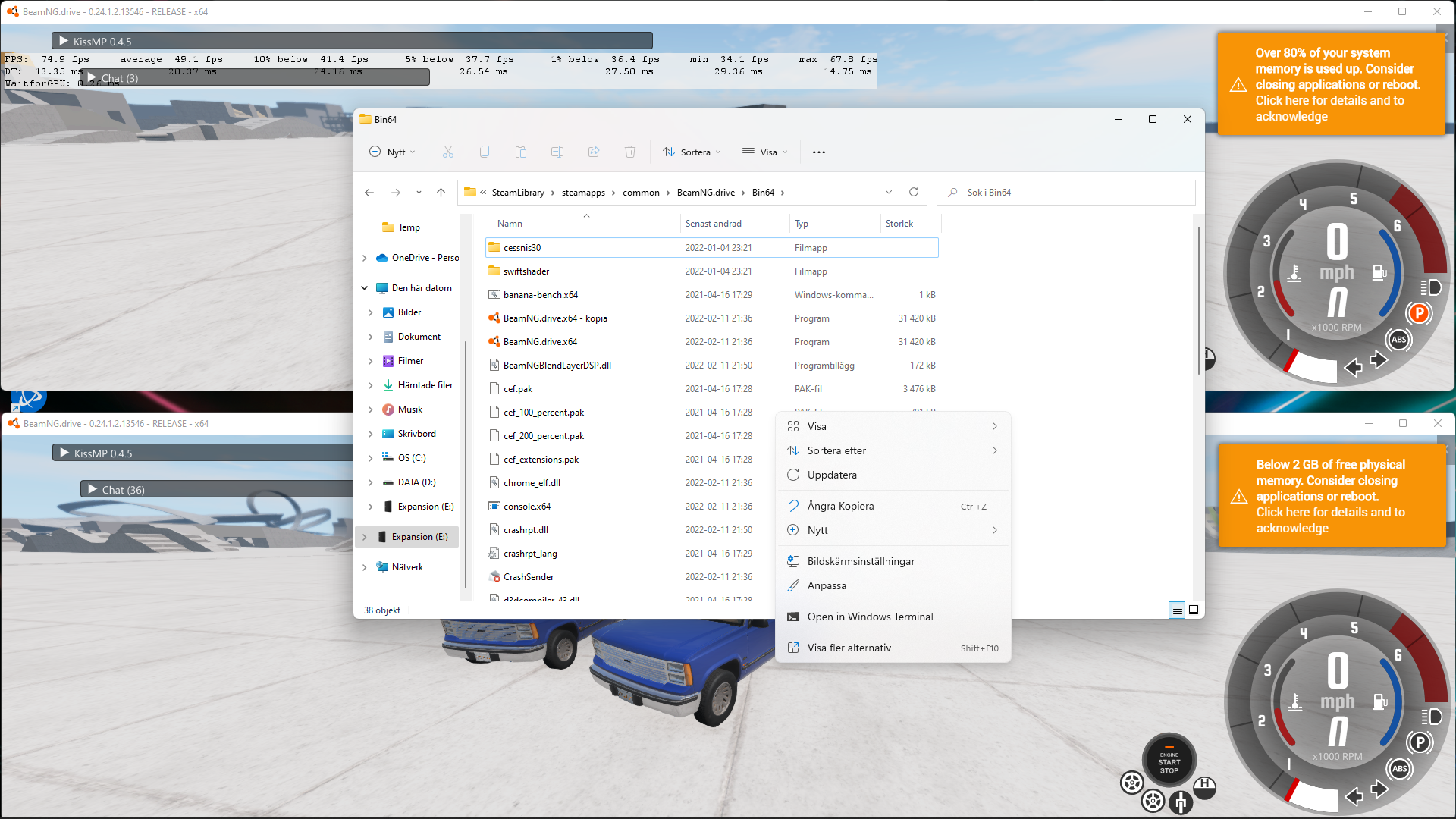Click the headlight indicator in upper game gauge

(x=1431, y=287)
